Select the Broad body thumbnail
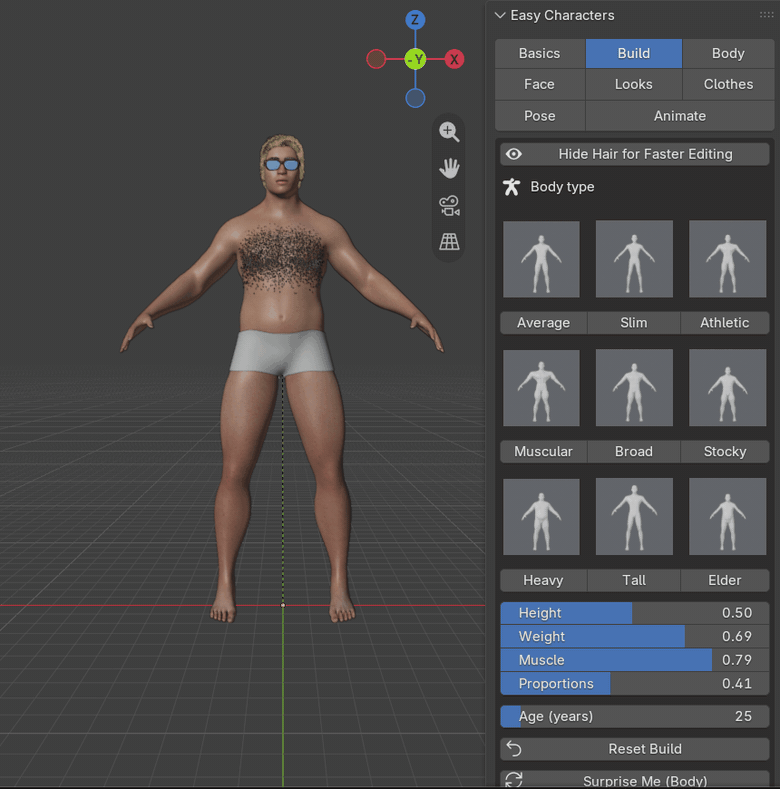Screen dimensions: 780x789 tap(634, 388)
